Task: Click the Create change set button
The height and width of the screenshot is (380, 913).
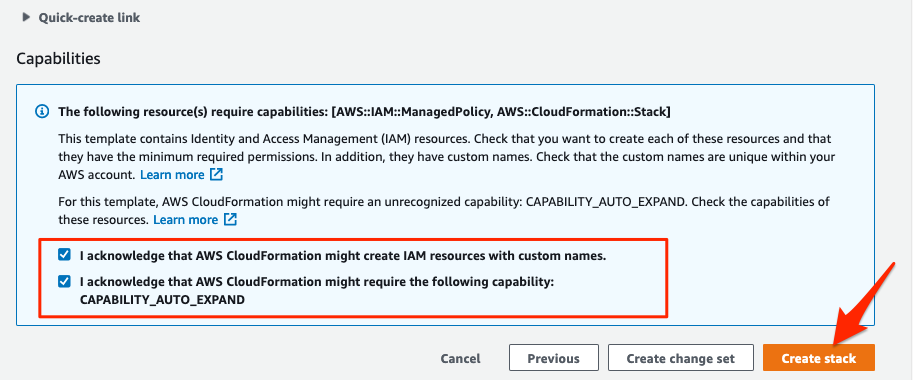Action: pyautogui.click(x=681, y=358)
